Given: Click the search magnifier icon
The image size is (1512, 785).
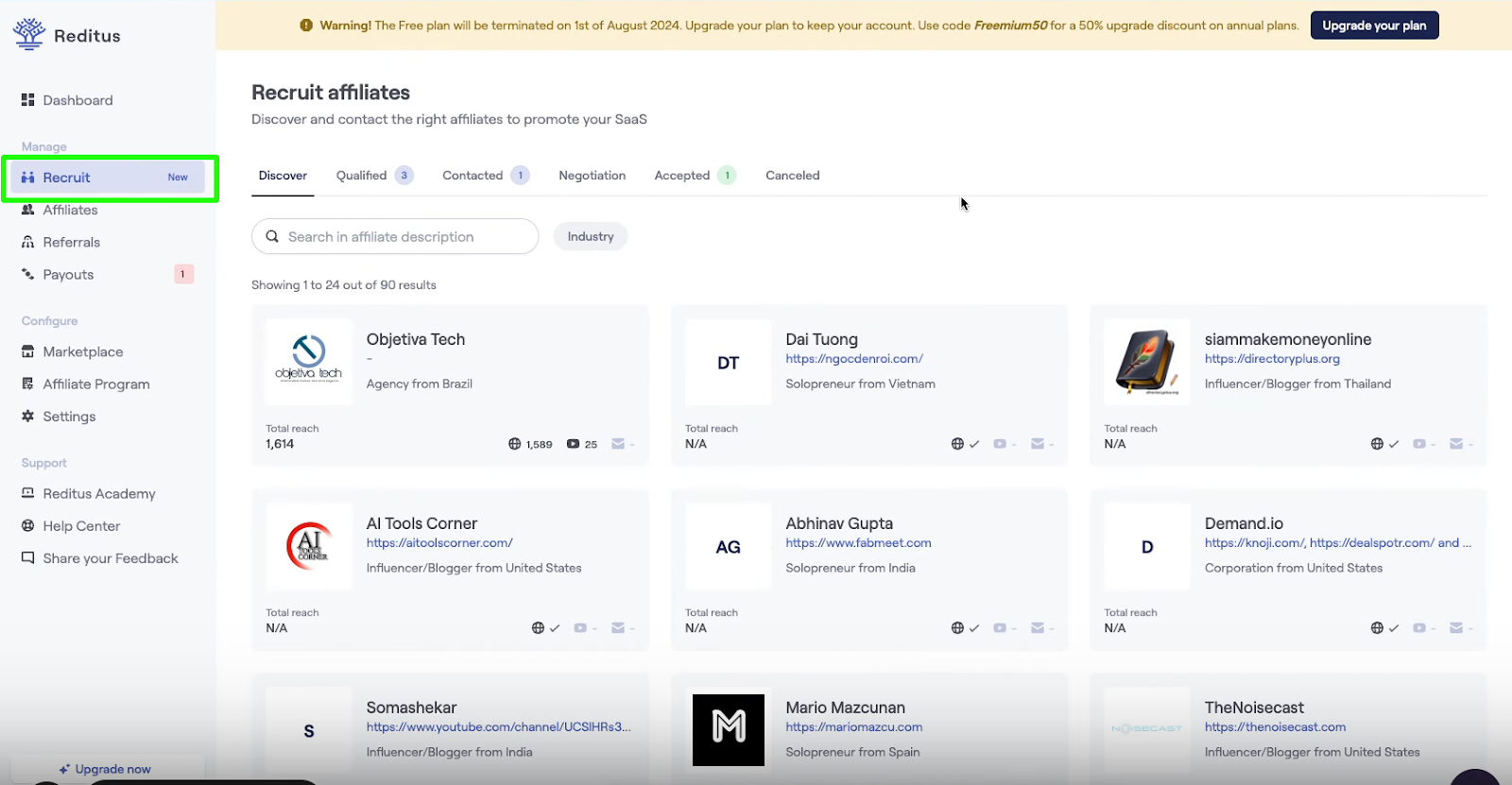Looking at the screenshot, I should [x=272, y=236].
